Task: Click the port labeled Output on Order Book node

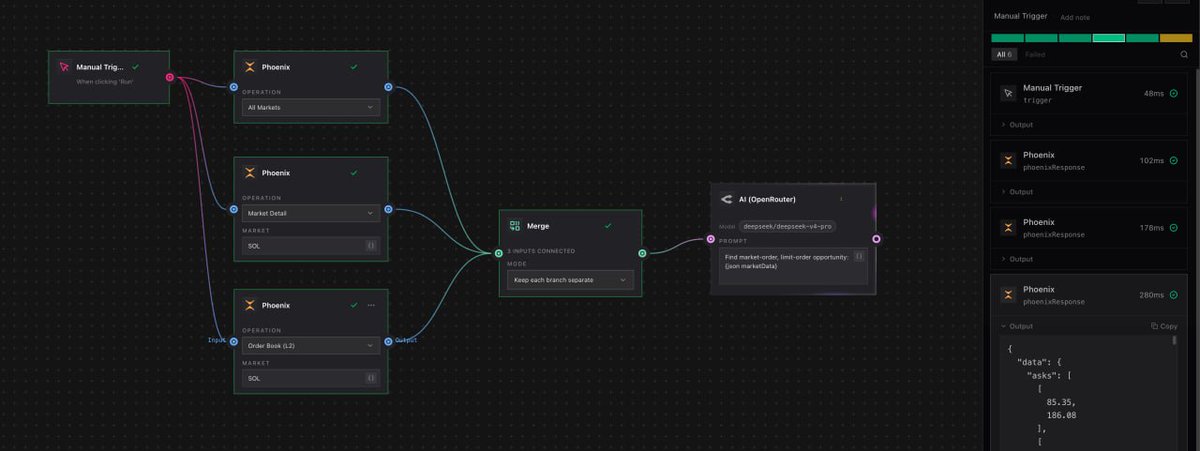Action: tap(387, 341)
